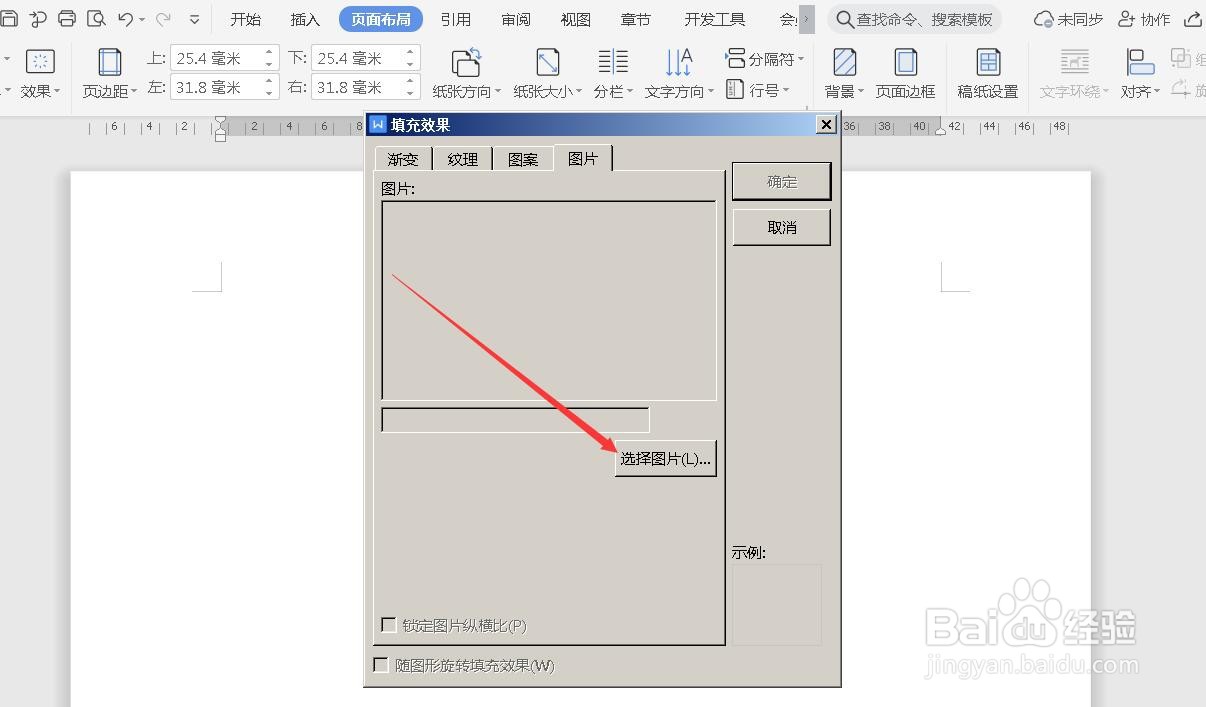
Task: Open the 插入 ribbon tab
Action: (305, 19)
